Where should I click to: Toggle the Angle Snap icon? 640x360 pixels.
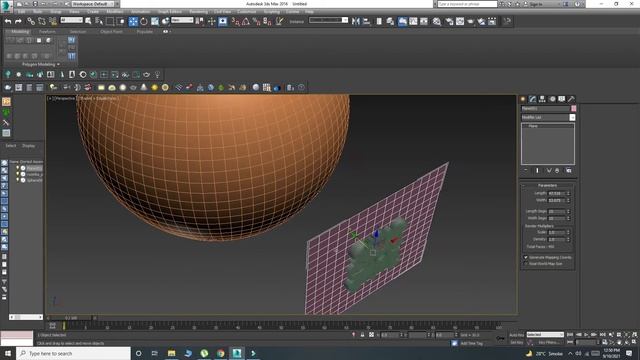pyautogui.click(x=246, y=21)
